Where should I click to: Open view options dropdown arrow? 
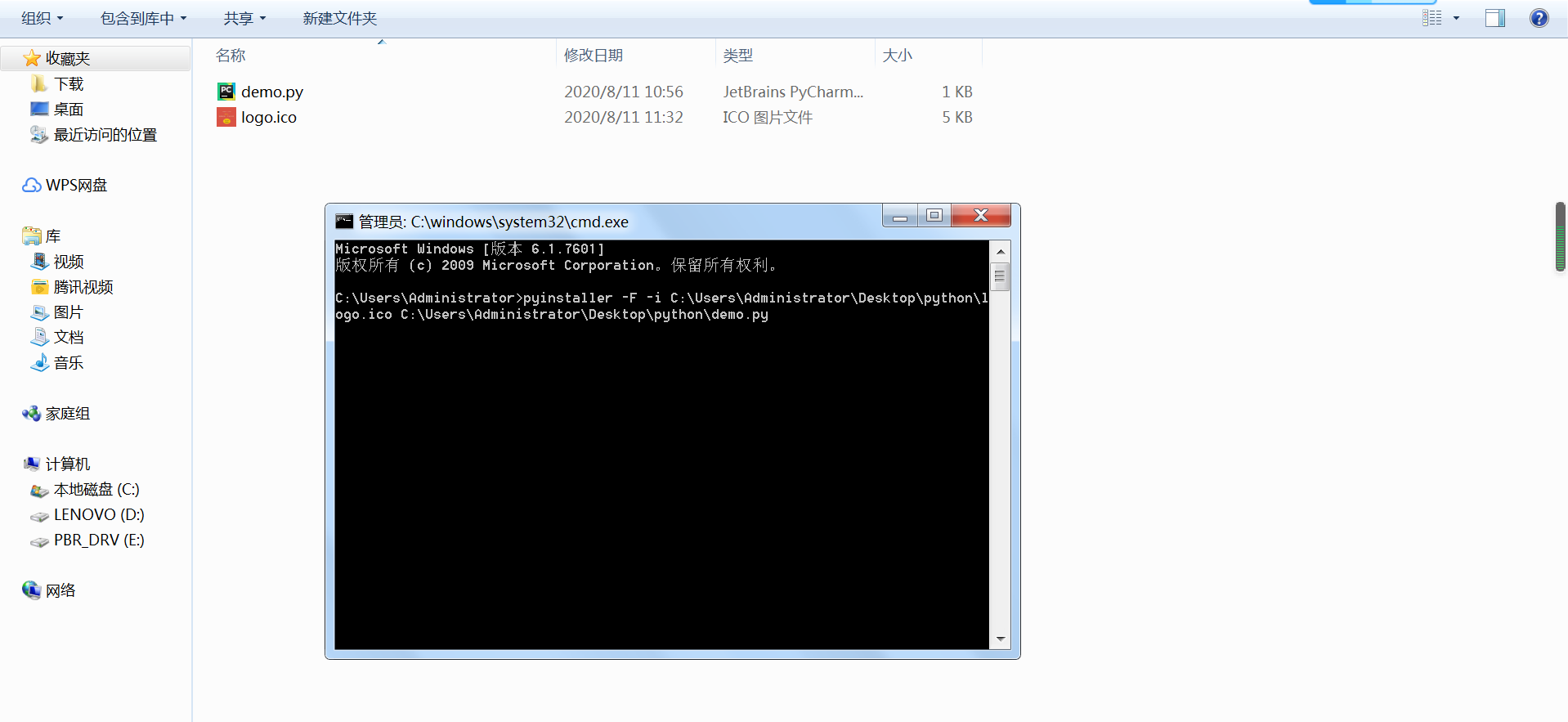tap(1456, 18)
